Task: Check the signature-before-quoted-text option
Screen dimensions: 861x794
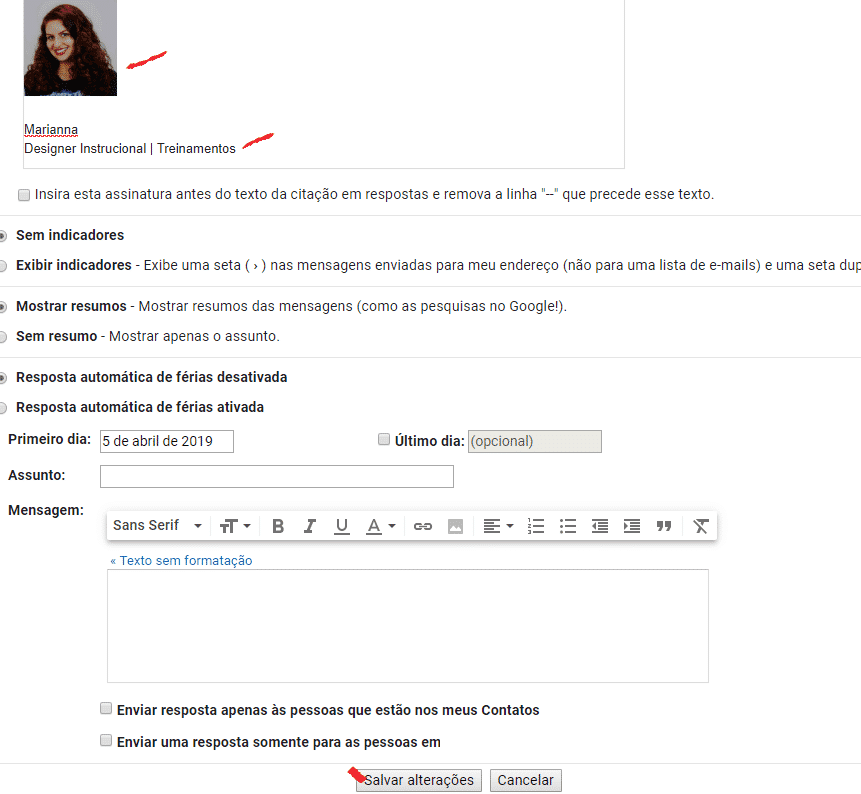Action: [24, 195]
